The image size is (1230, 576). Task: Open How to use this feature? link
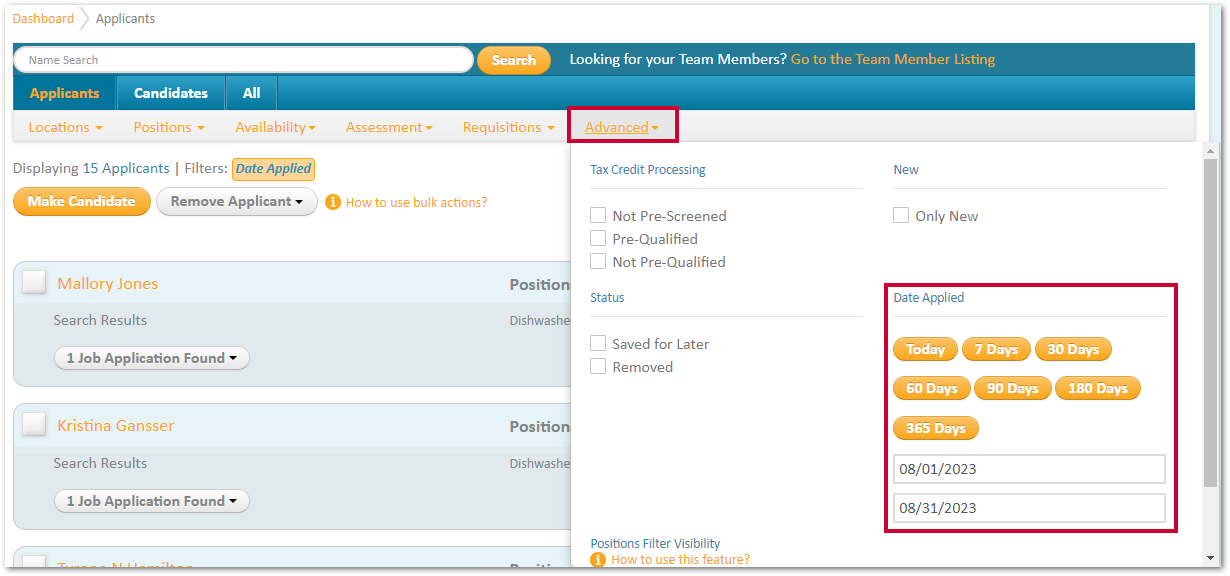(x=680, y=560)
